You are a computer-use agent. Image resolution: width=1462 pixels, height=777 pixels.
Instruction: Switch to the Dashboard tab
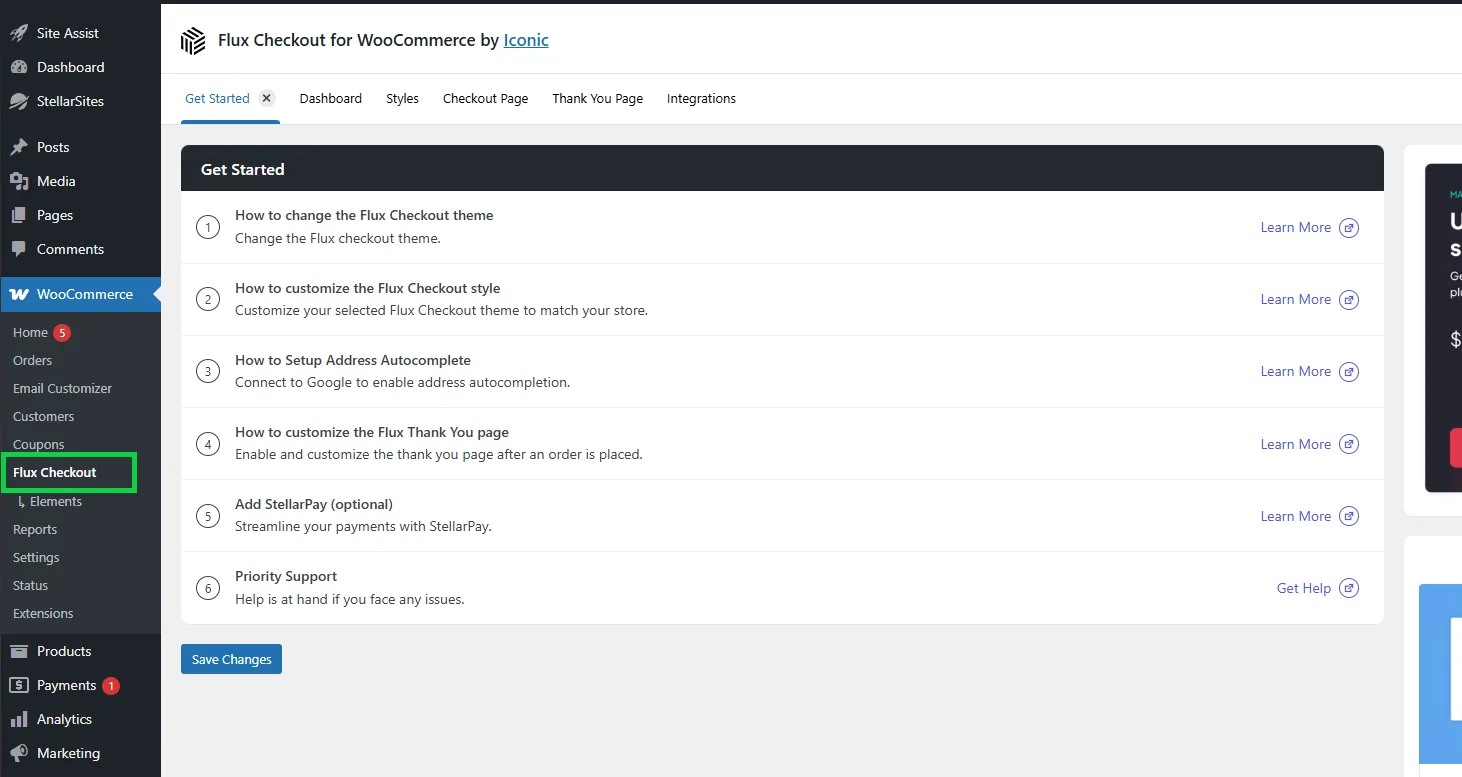pos(331,98)
